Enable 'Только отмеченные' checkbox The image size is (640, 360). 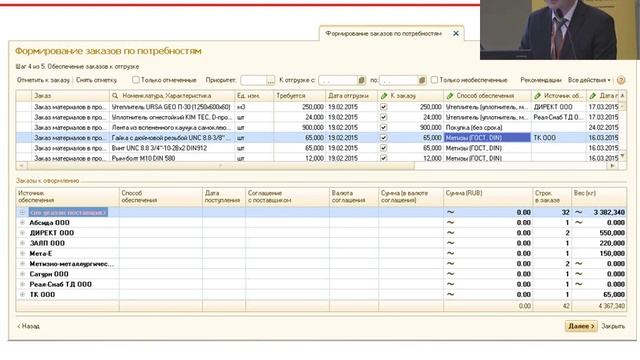coord(136,80)
